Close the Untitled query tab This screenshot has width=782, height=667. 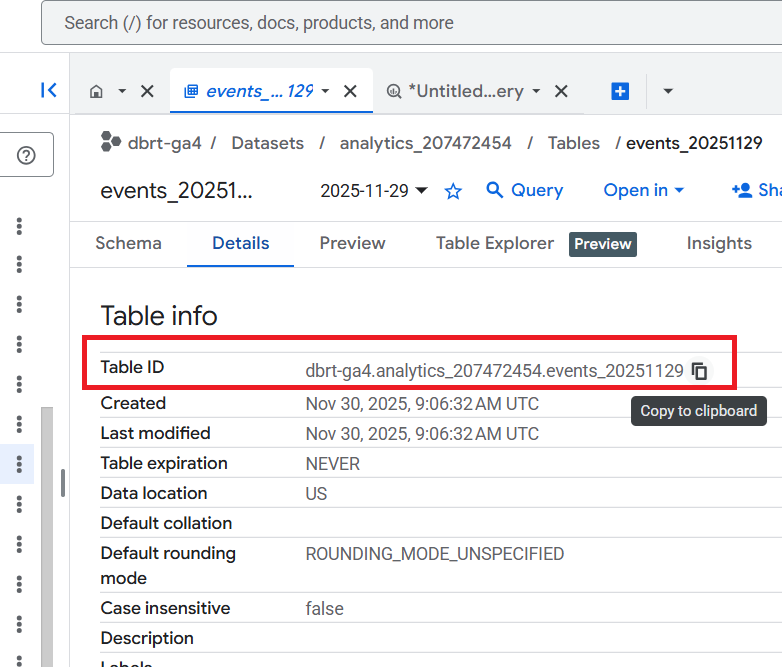(561, 91)
